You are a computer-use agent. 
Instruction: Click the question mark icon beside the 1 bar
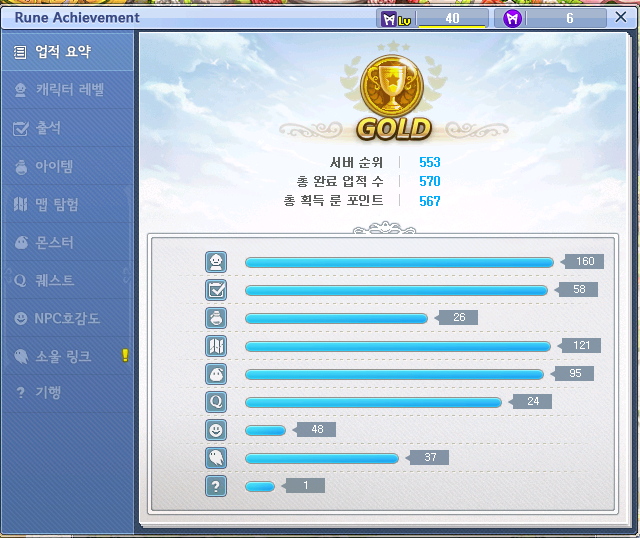coord(216,486)
